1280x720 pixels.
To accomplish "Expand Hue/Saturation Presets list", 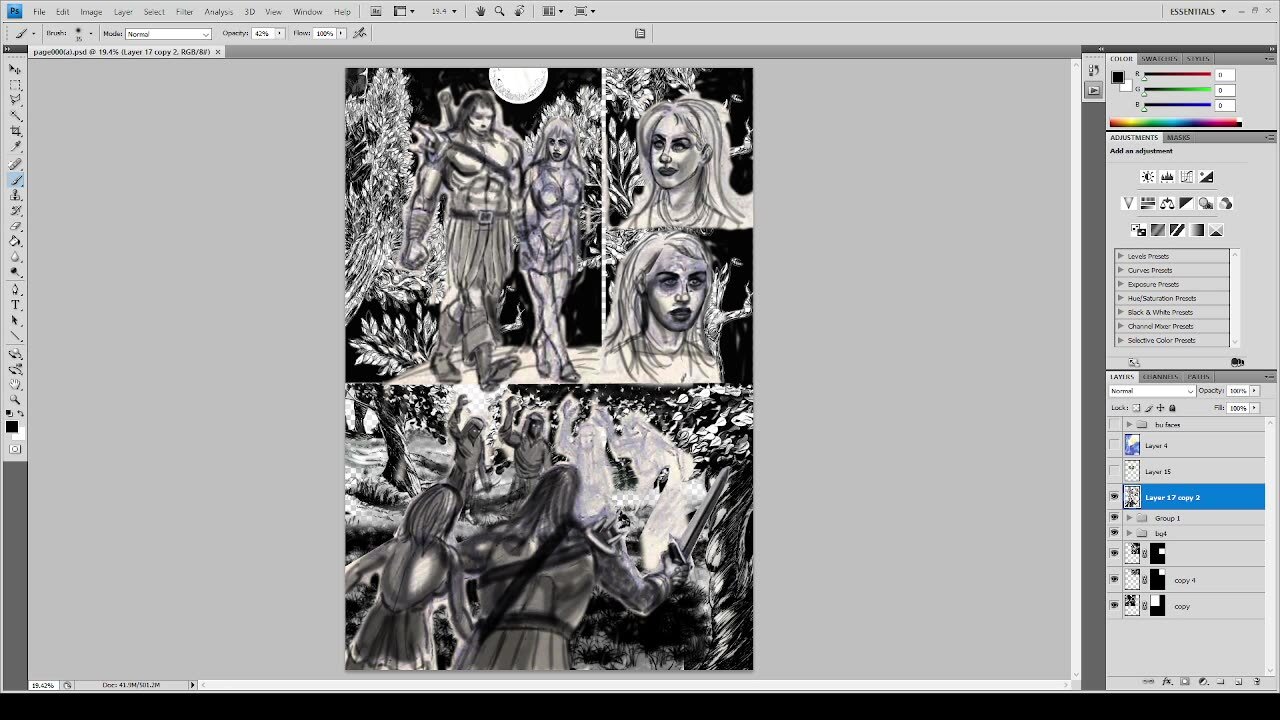I will coord(1120,298).
